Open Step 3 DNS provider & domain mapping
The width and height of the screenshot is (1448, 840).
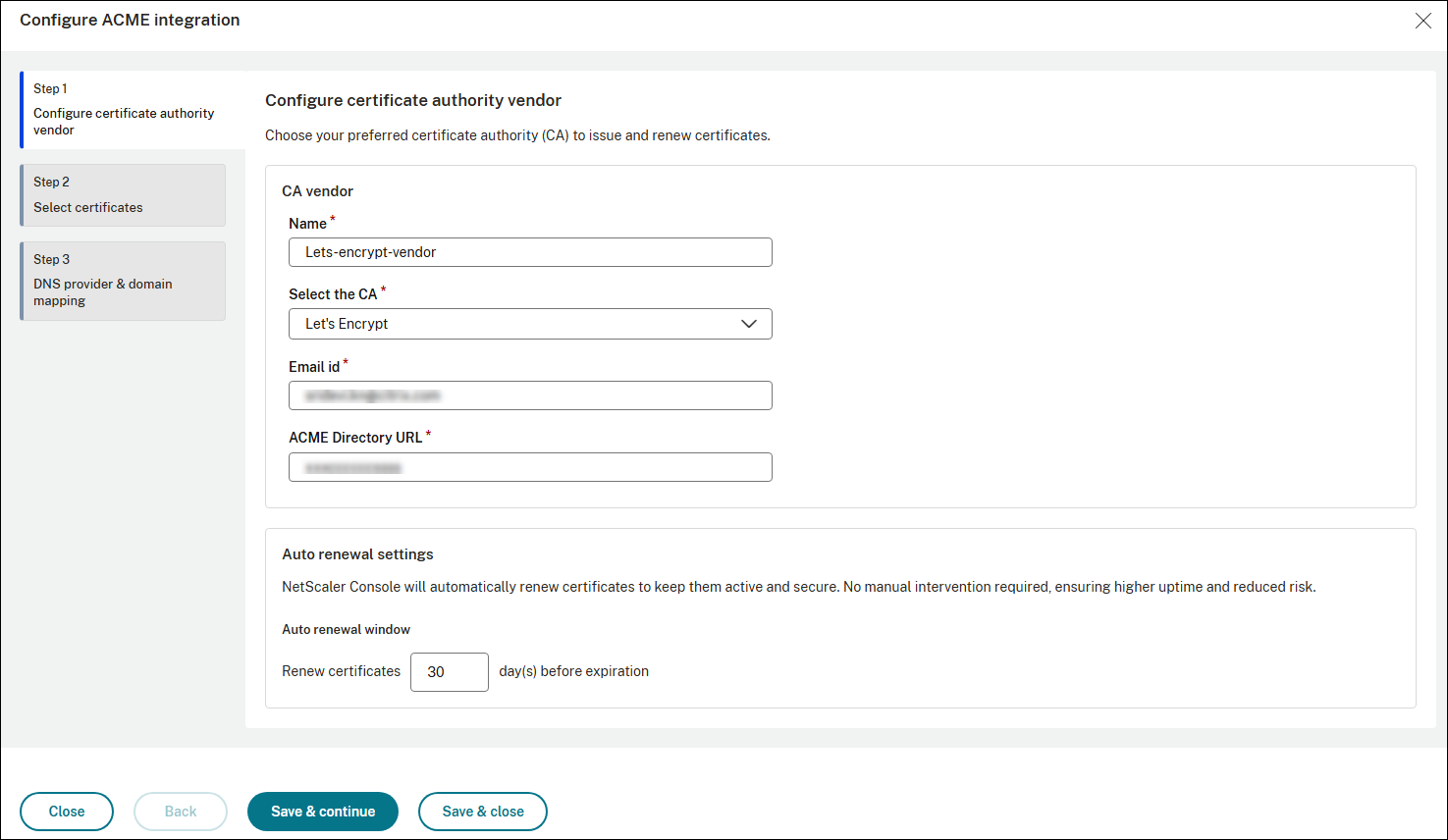click(x=123, y=281)
